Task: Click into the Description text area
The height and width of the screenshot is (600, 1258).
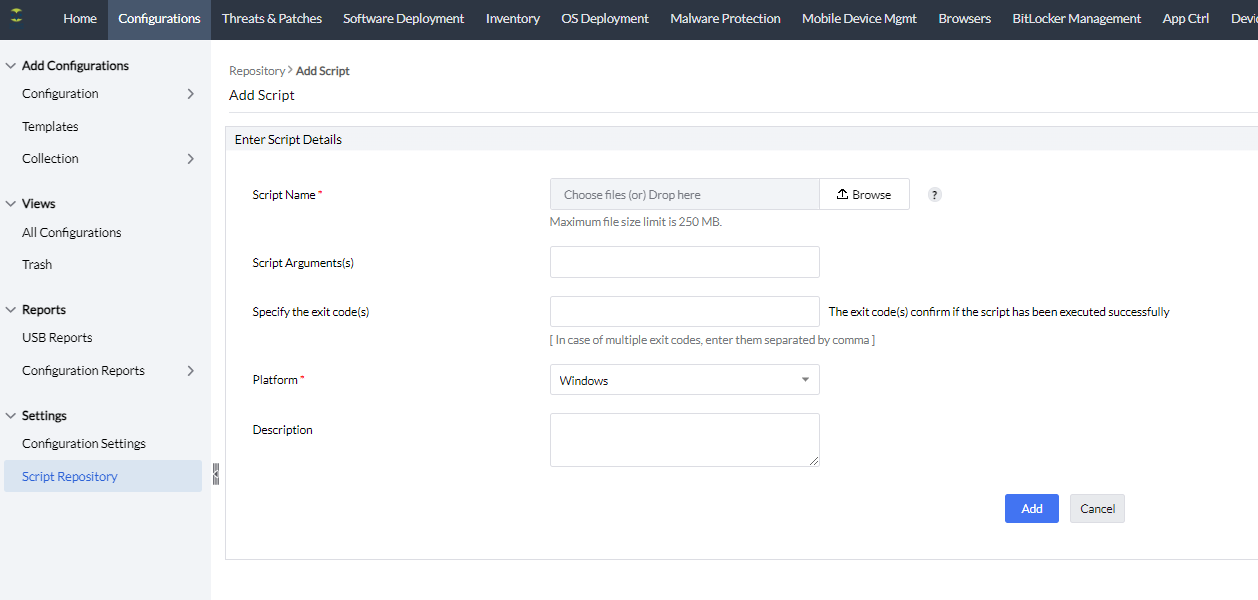Action: click(684, 440)
